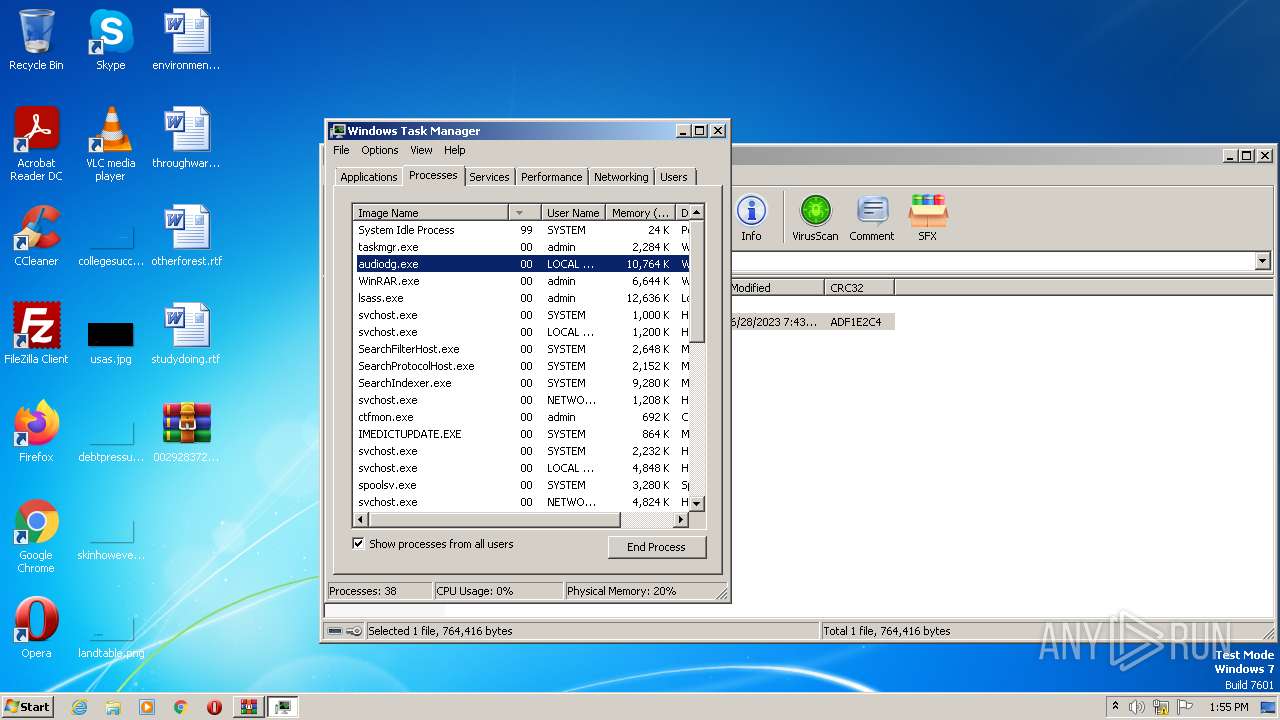The image size is (1280, 720).
Task: Switch to the Services tab
Action: 490,177
